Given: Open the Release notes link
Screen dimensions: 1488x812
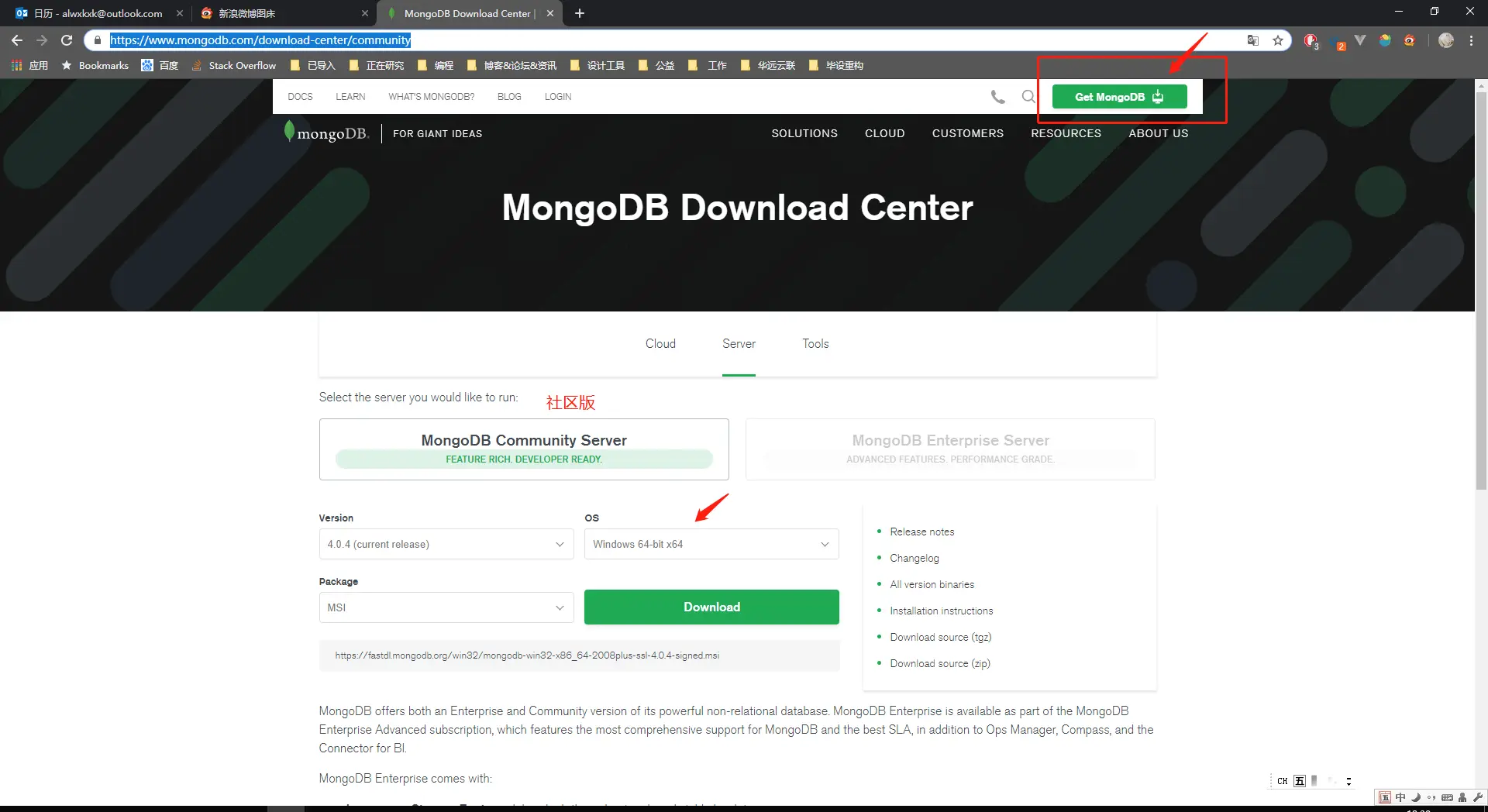Looking at the screenshot, I should [921, 532].
